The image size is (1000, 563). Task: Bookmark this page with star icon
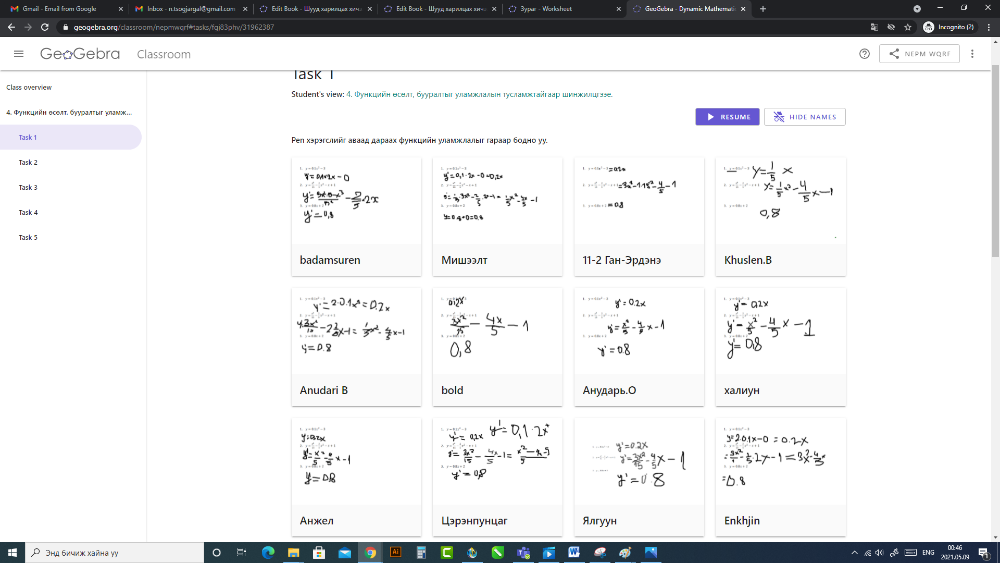[x=908, y=27]
